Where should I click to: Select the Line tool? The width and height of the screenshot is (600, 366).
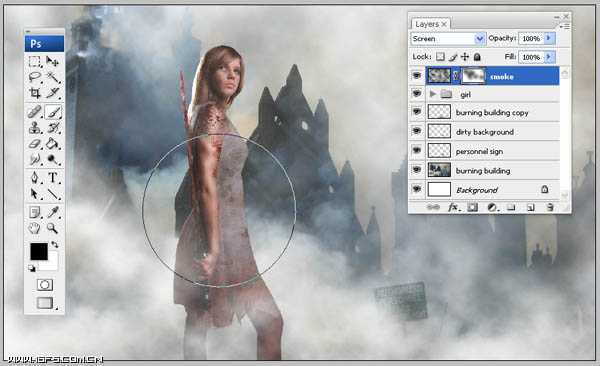(x=53, y=194)
